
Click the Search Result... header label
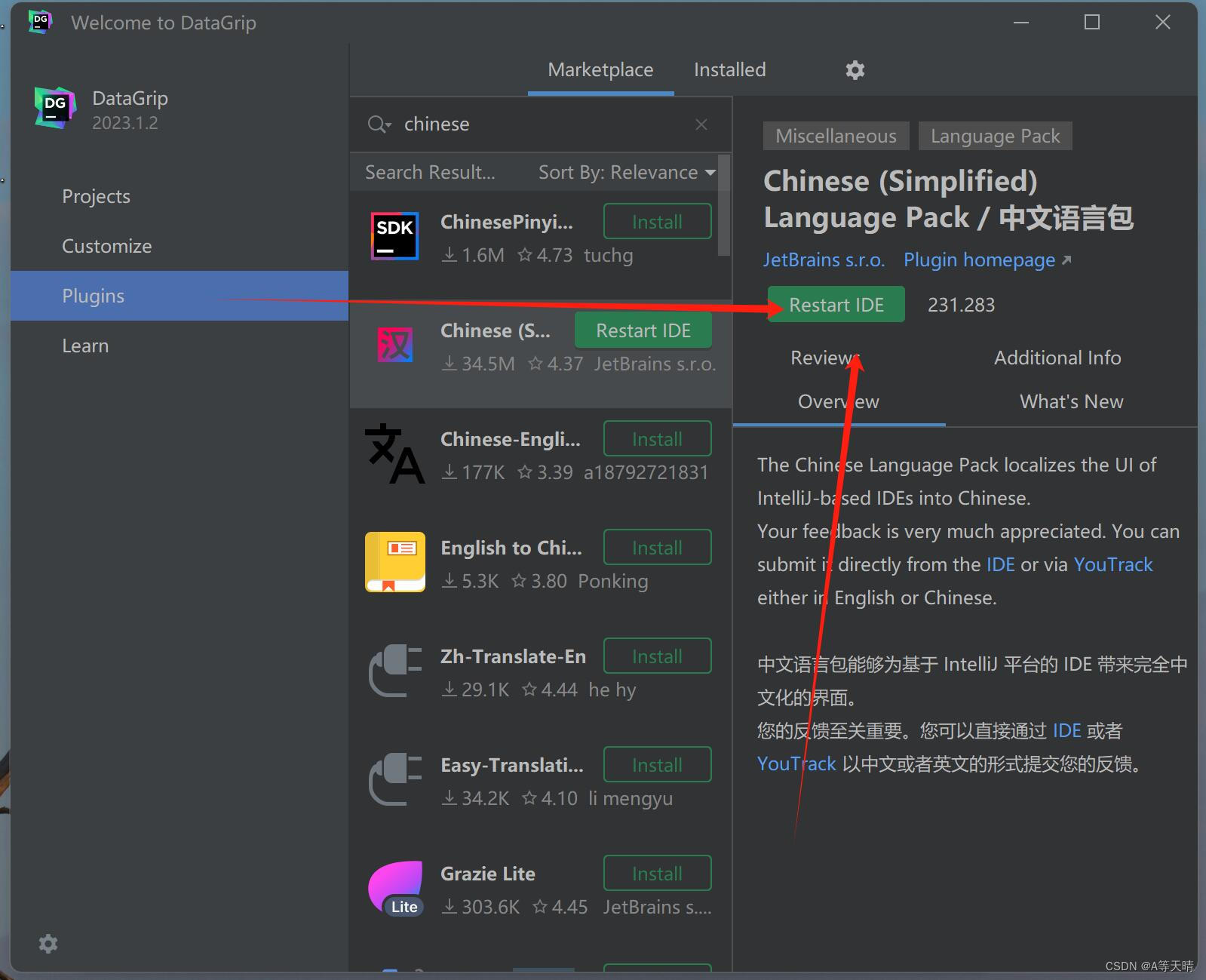(x=430, y=172)
